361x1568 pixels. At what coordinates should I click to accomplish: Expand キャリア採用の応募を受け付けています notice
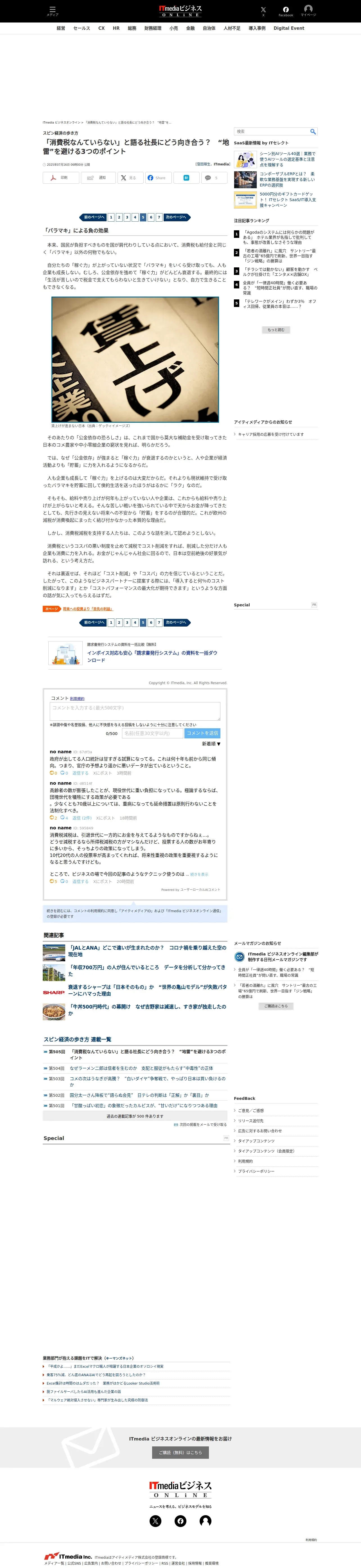coord(270,434)
